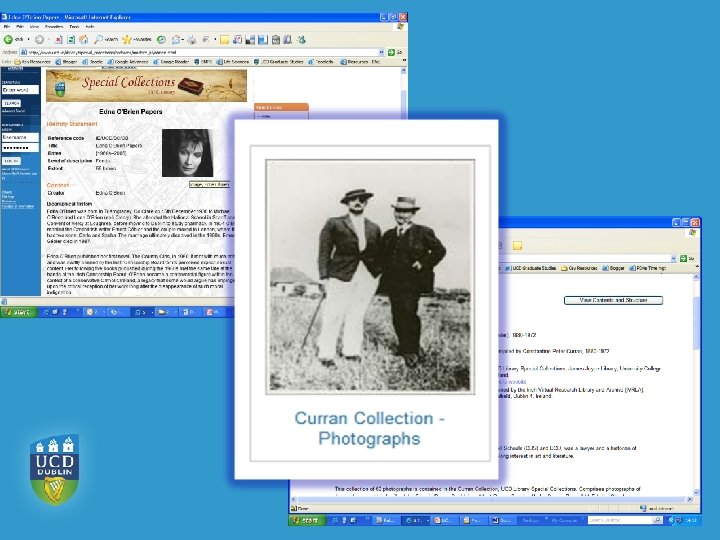Click 'Edna O'Brien Papers' page heading
The height and width of the screenshot is (540, 720).
[131, 112]
